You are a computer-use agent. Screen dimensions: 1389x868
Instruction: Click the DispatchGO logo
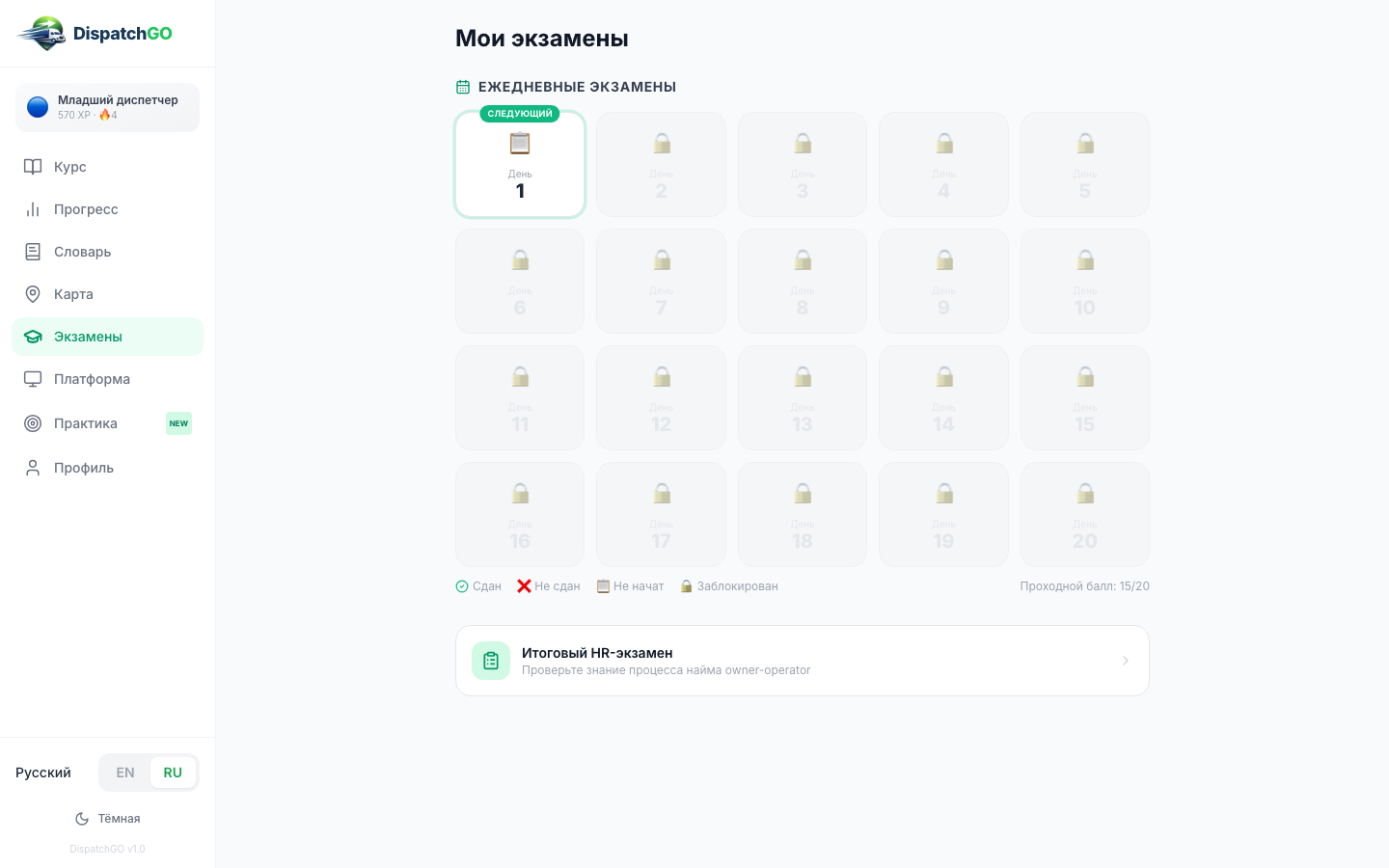95,34
